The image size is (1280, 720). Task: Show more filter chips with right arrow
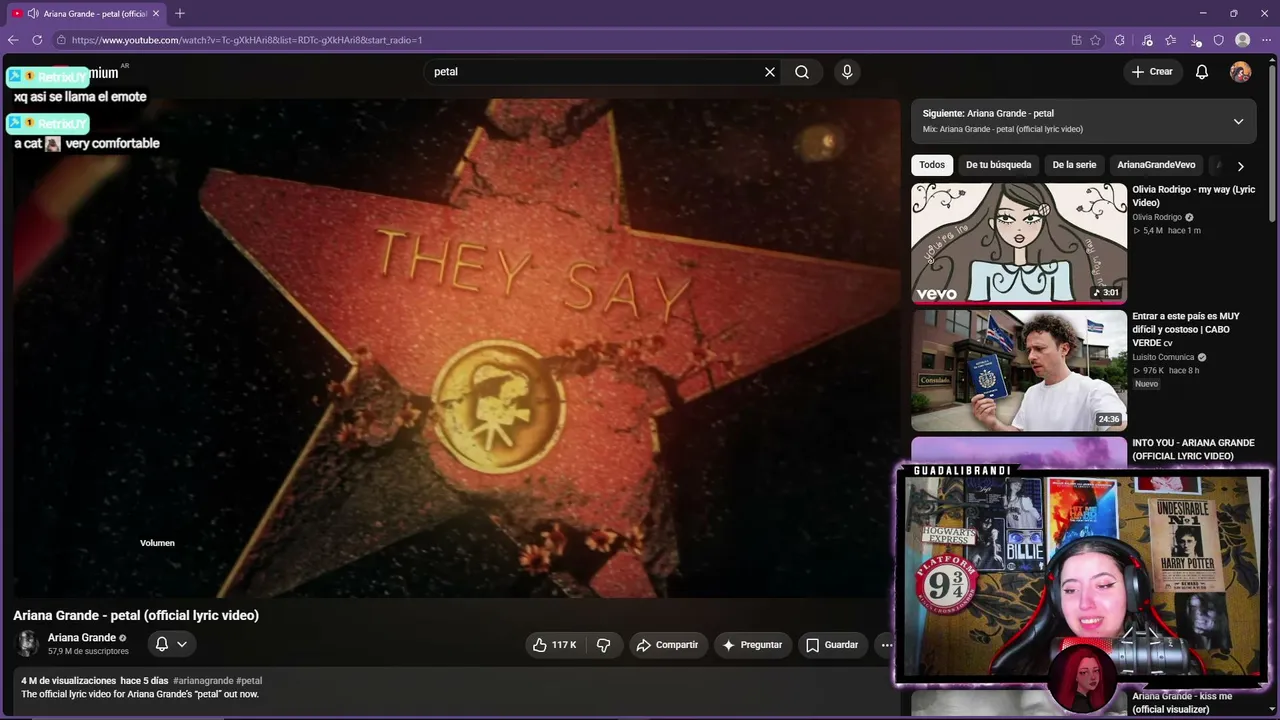[1240, 166]
